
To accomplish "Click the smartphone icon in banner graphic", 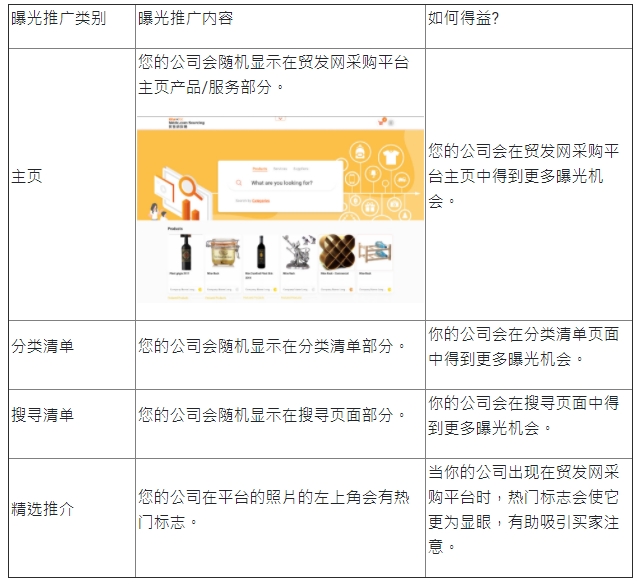I will coord(352,179).
